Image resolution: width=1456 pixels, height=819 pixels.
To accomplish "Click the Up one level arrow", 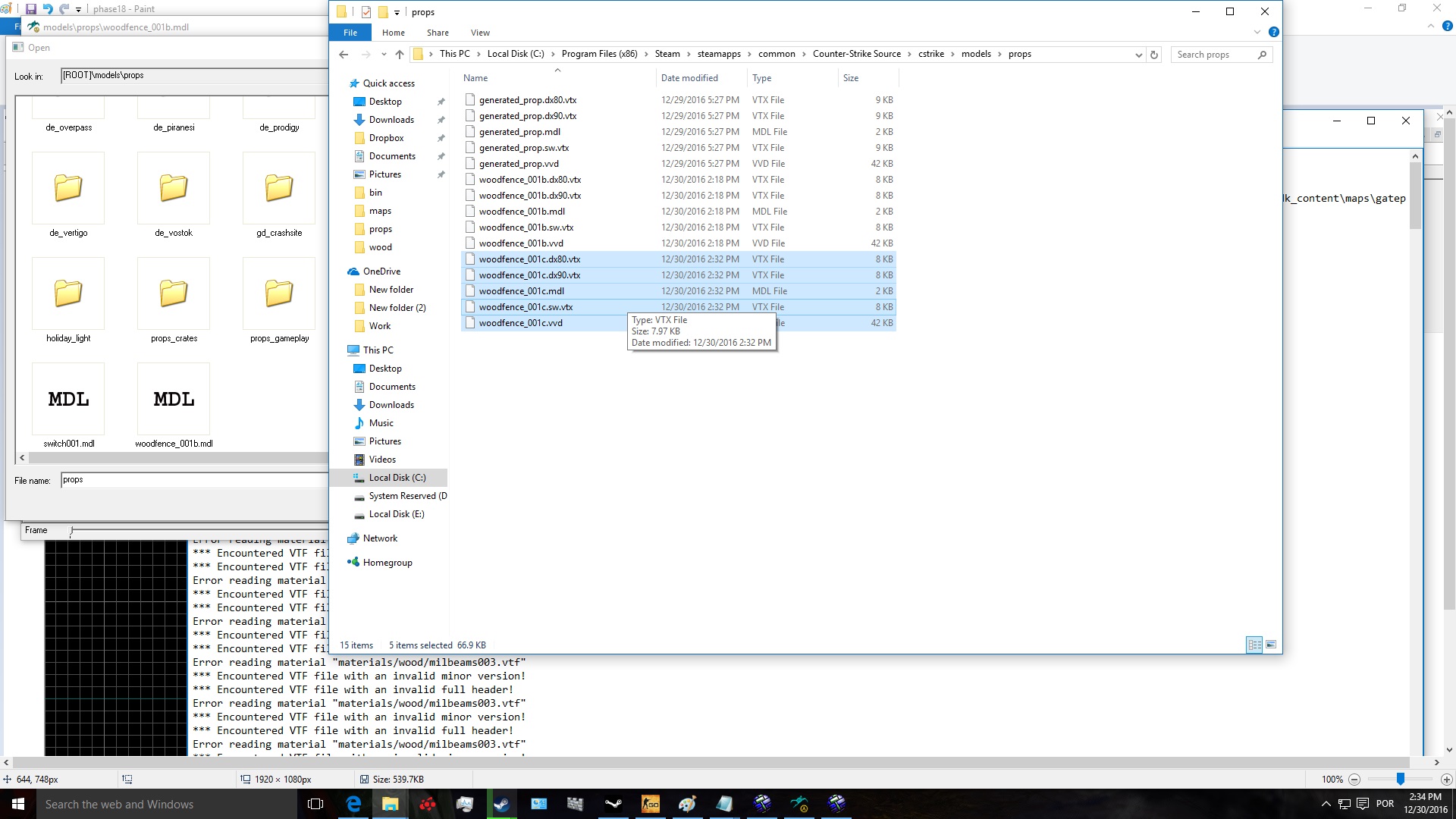I will point(400,54).
